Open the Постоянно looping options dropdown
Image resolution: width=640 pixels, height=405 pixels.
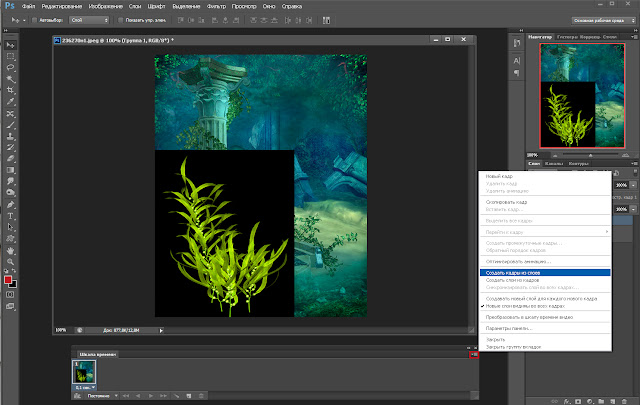(x=102, y=396)
